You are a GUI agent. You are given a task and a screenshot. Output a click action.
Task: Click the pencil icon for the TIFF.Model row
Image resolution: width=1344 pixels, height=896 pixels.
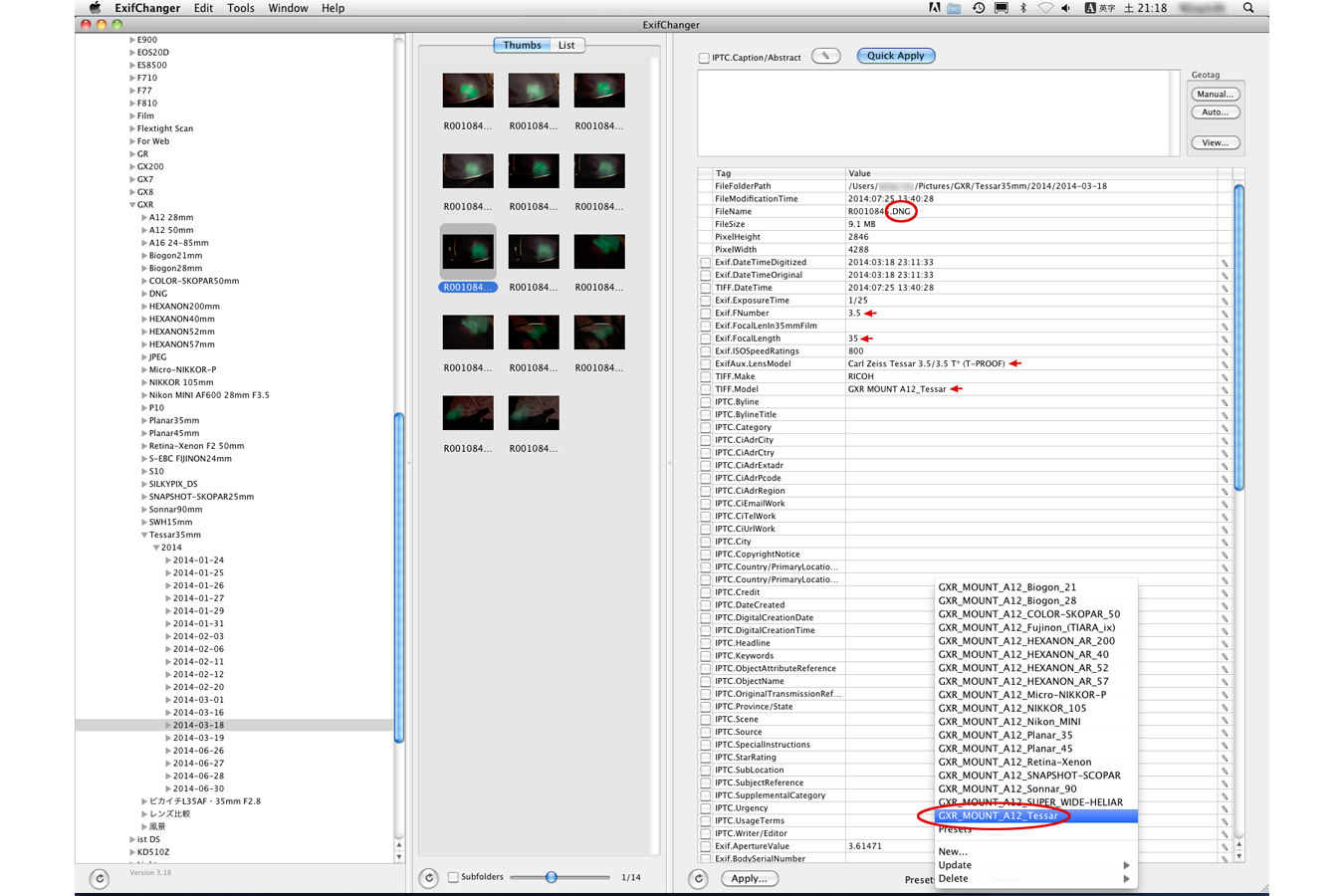[x=1225, y=390]
